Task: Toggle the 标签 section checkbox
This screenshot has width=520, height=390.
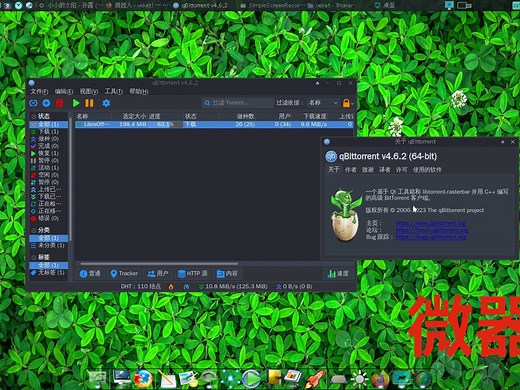Action: click(34, 257)
